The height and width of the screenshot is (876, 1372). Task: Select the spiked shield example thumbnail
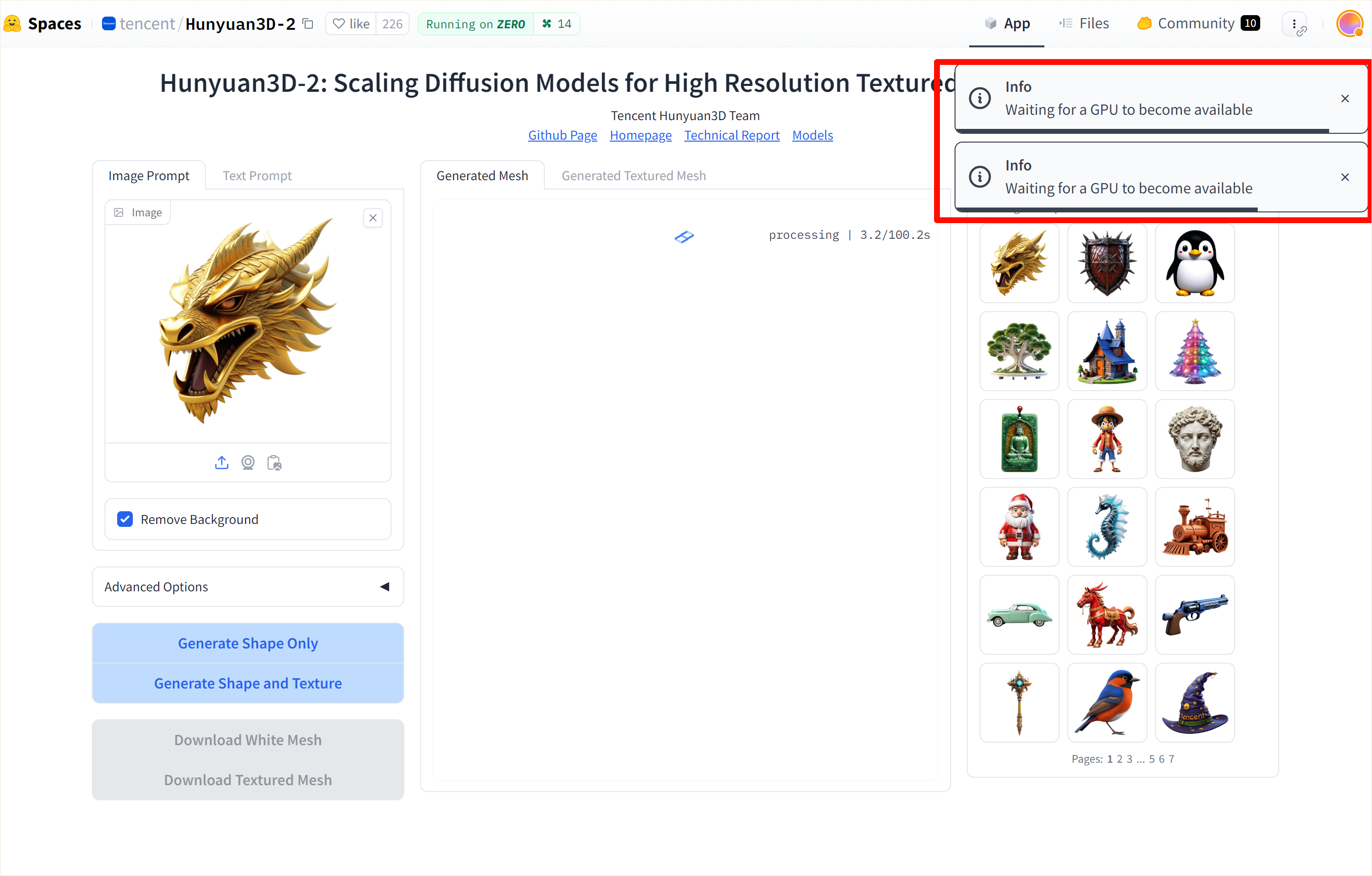(x=1107, y=263)
